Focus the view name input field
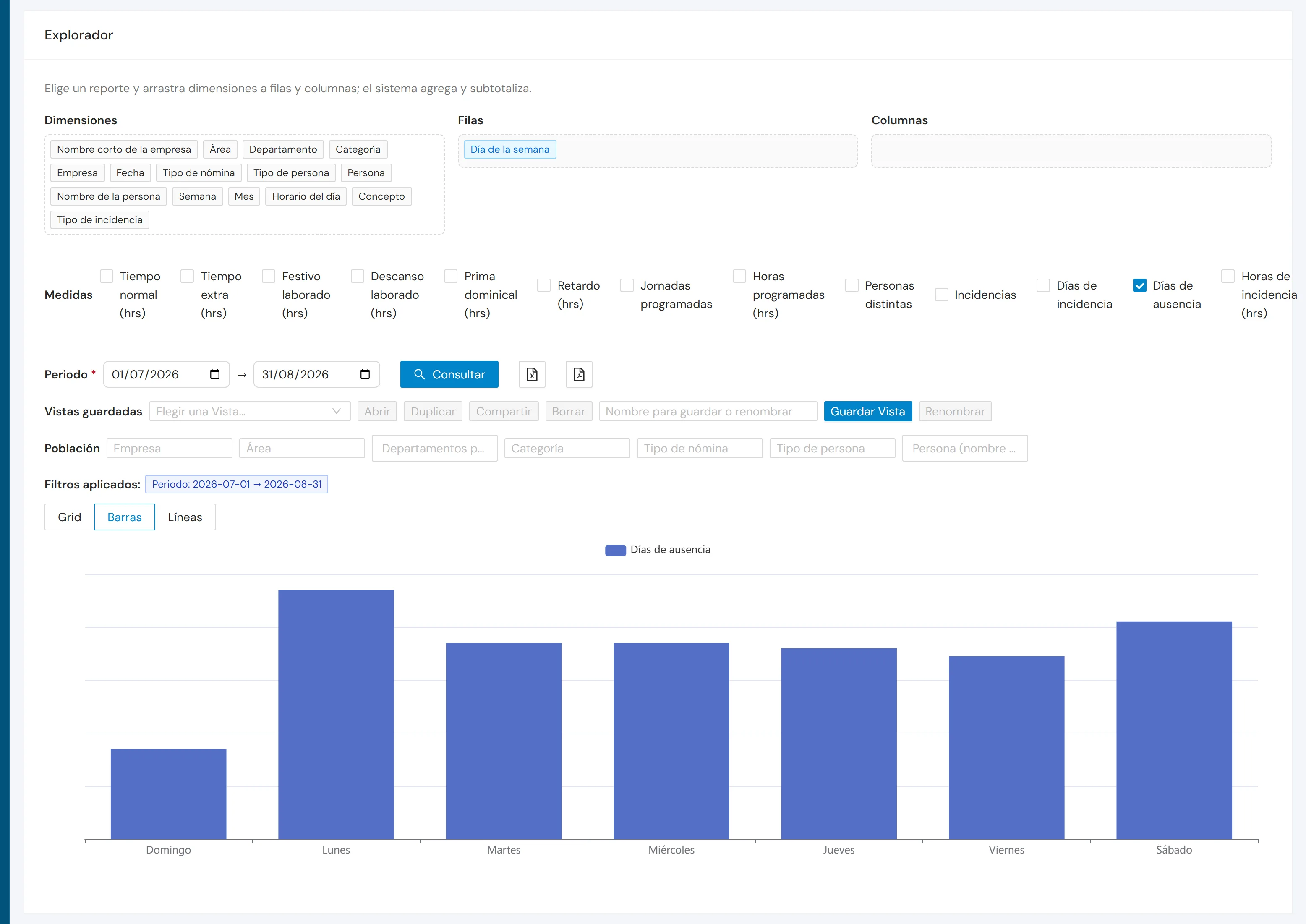Image resolution: width=1306 pixels, height=924 pixels. click(x=708, y=411)
